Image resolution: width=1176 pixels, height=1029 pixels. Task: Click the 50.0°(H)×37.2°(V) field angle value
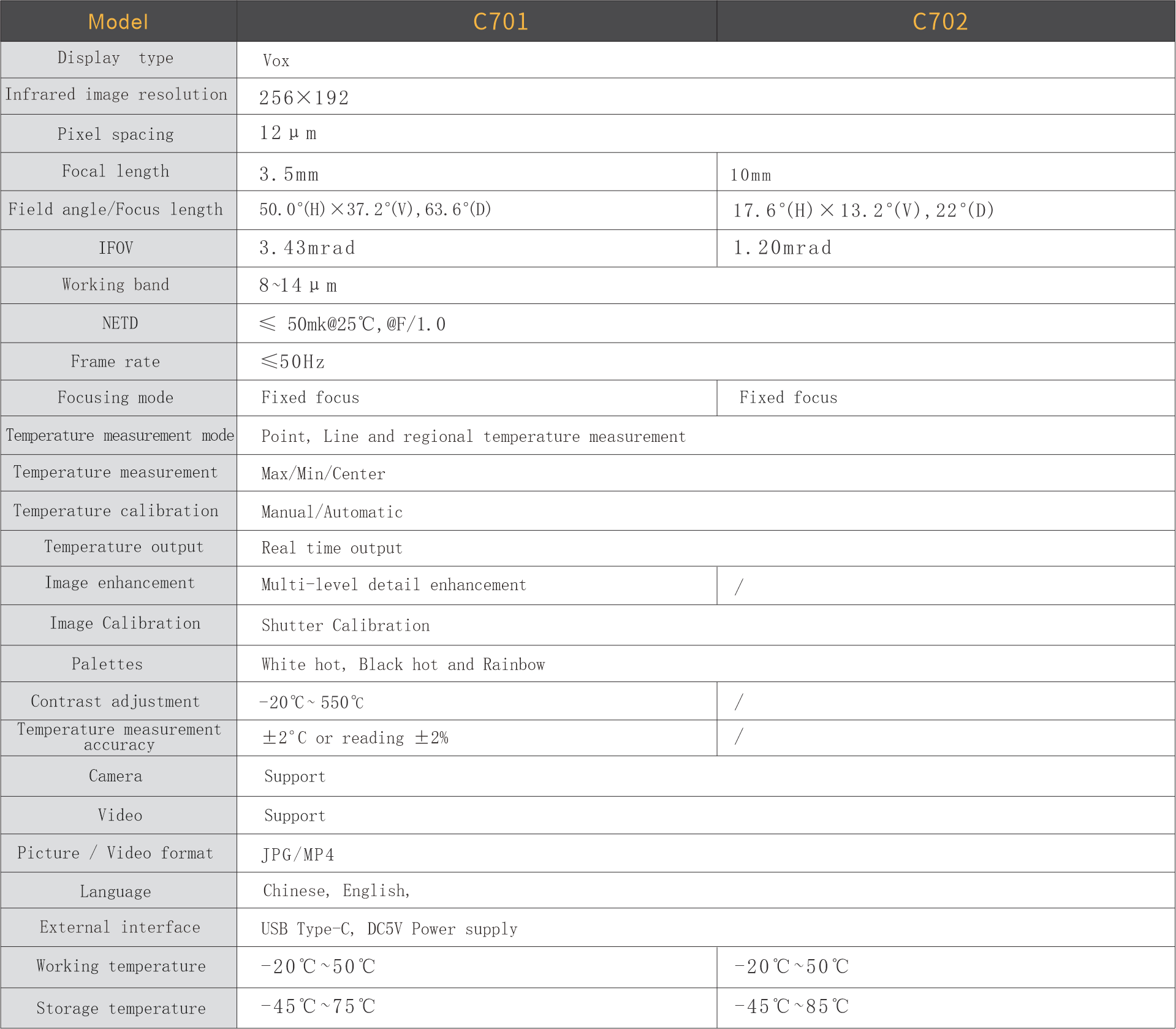375,210
